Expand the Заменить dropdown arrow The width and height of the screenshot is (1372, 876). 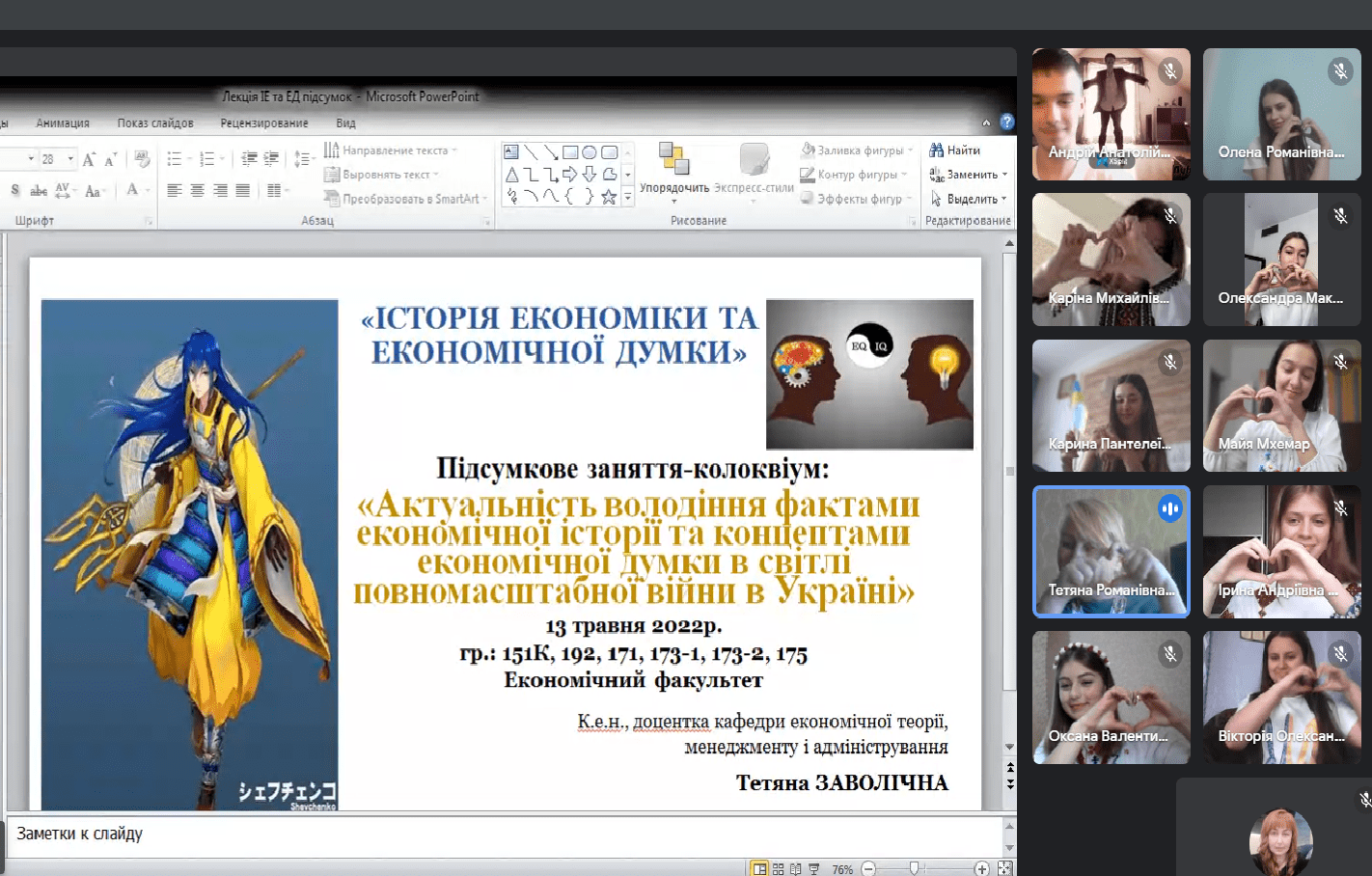coord(1004,175)
